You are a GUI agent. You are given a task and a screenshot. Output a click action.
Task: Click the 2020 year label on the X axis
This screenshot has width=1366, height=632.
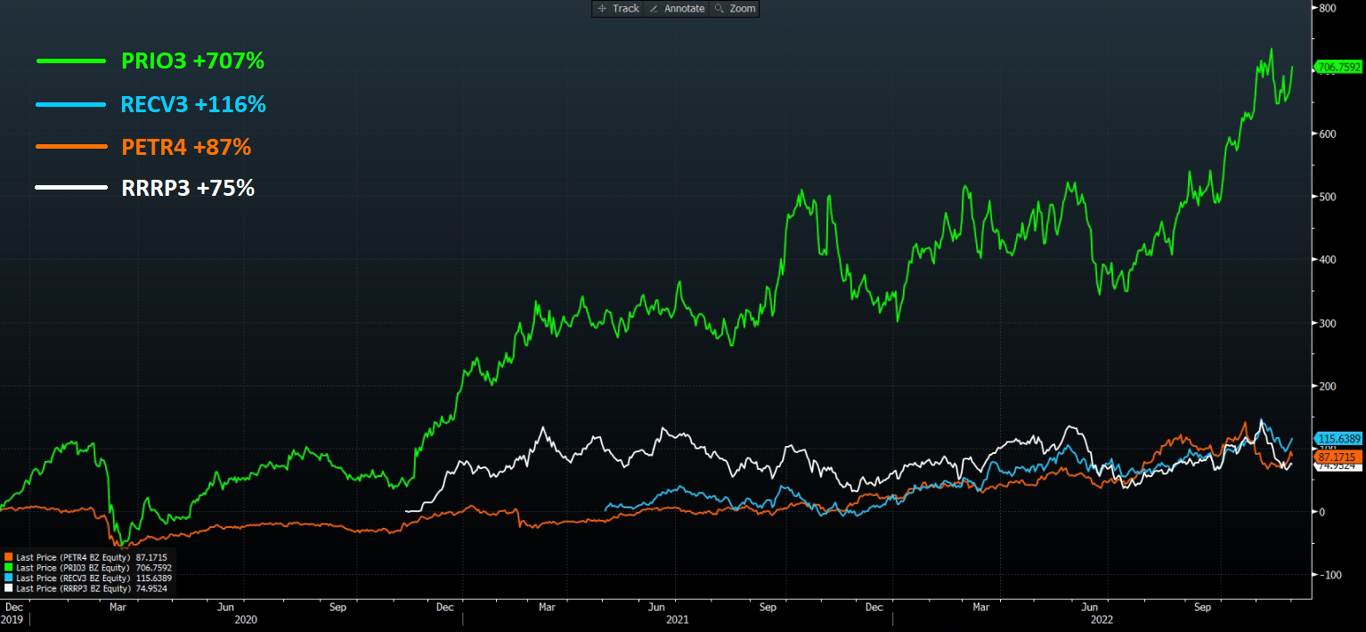[245, 620]
